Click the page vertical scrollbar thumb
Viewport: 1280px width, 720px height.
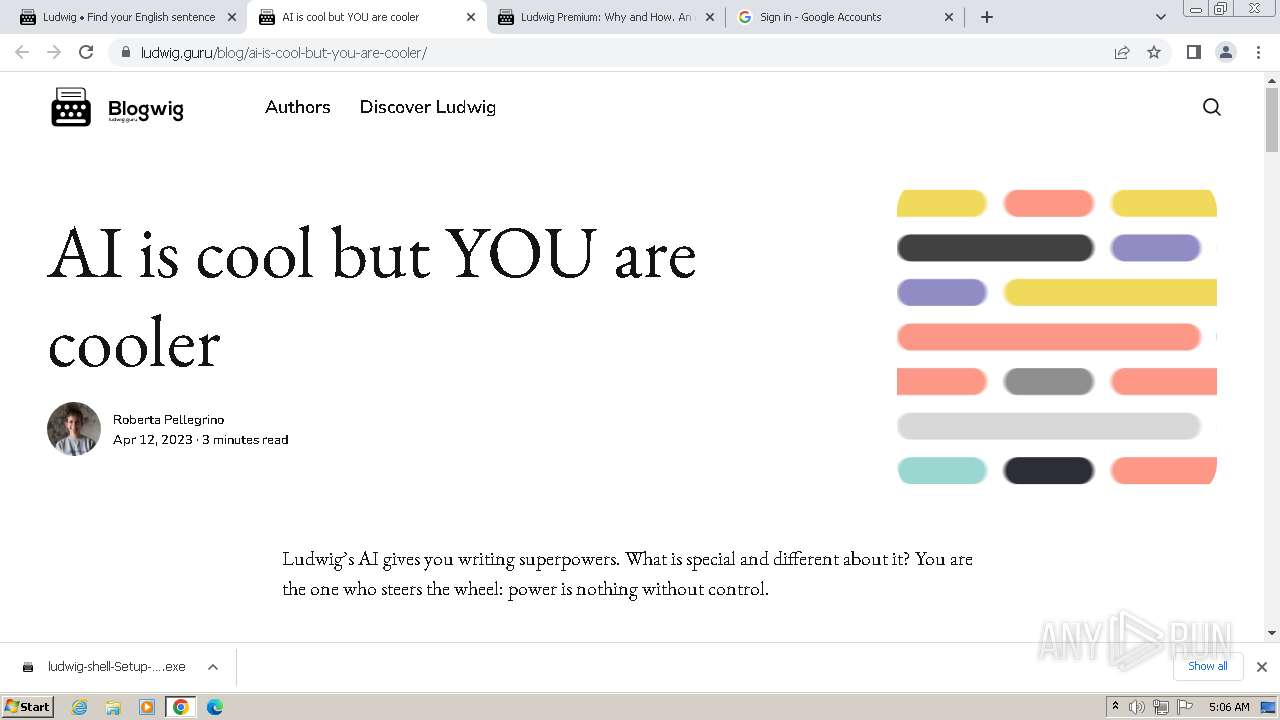(1271, 119)
